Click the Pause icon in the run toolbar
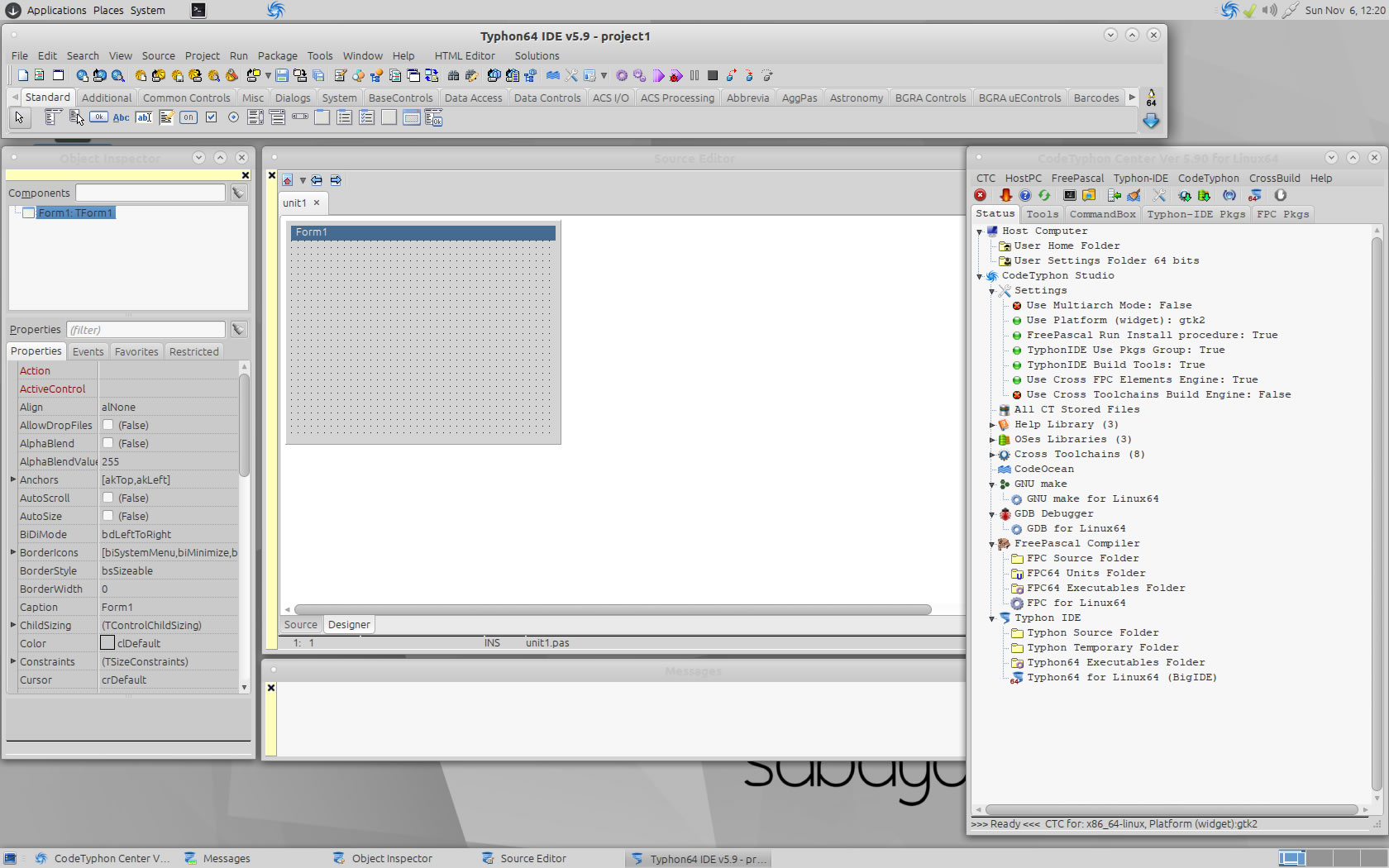The height and width of the screenshot is (868, 1389). tap(694, 75)
